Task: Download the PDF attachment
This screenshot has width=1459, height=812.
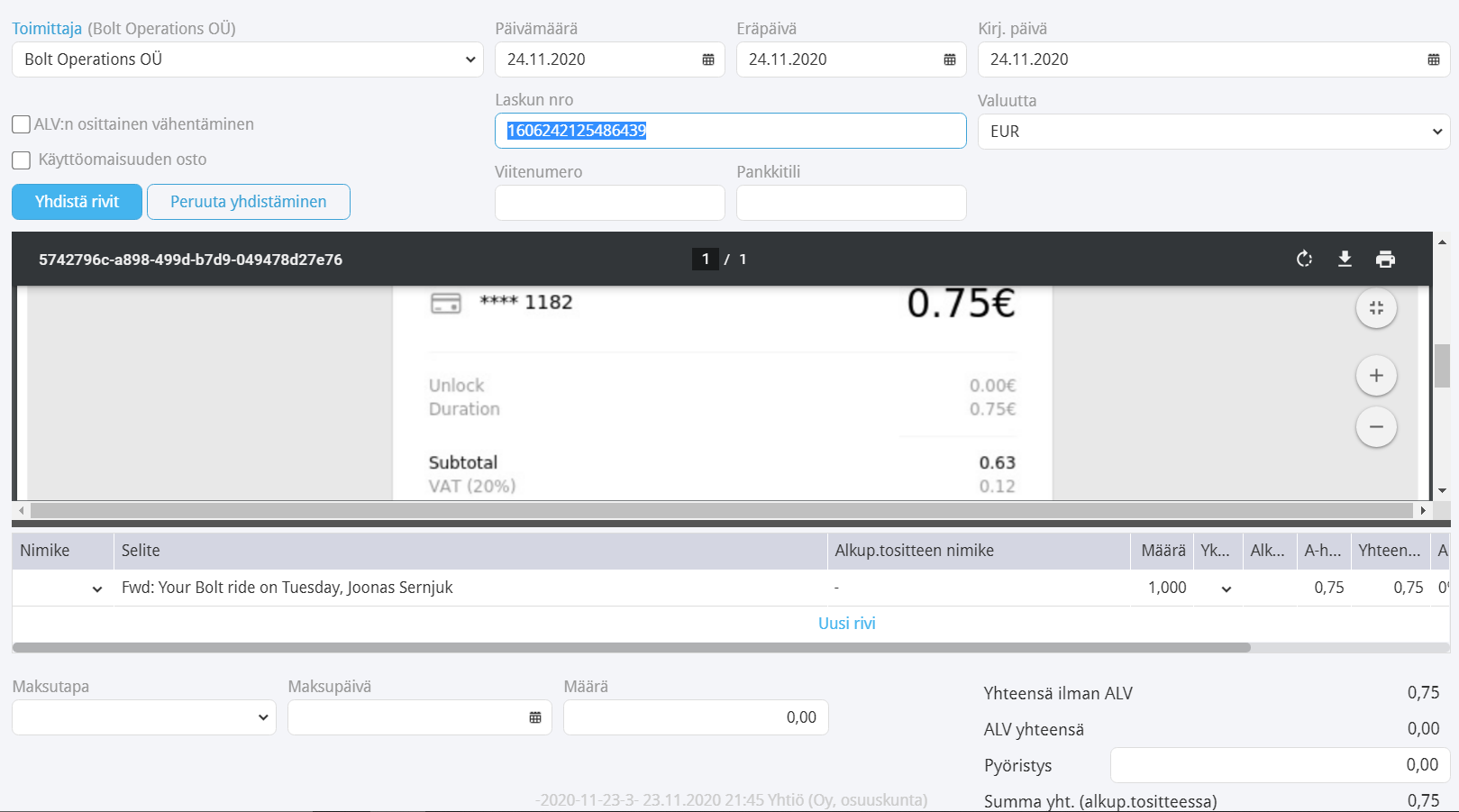Action: point(1345,260)
